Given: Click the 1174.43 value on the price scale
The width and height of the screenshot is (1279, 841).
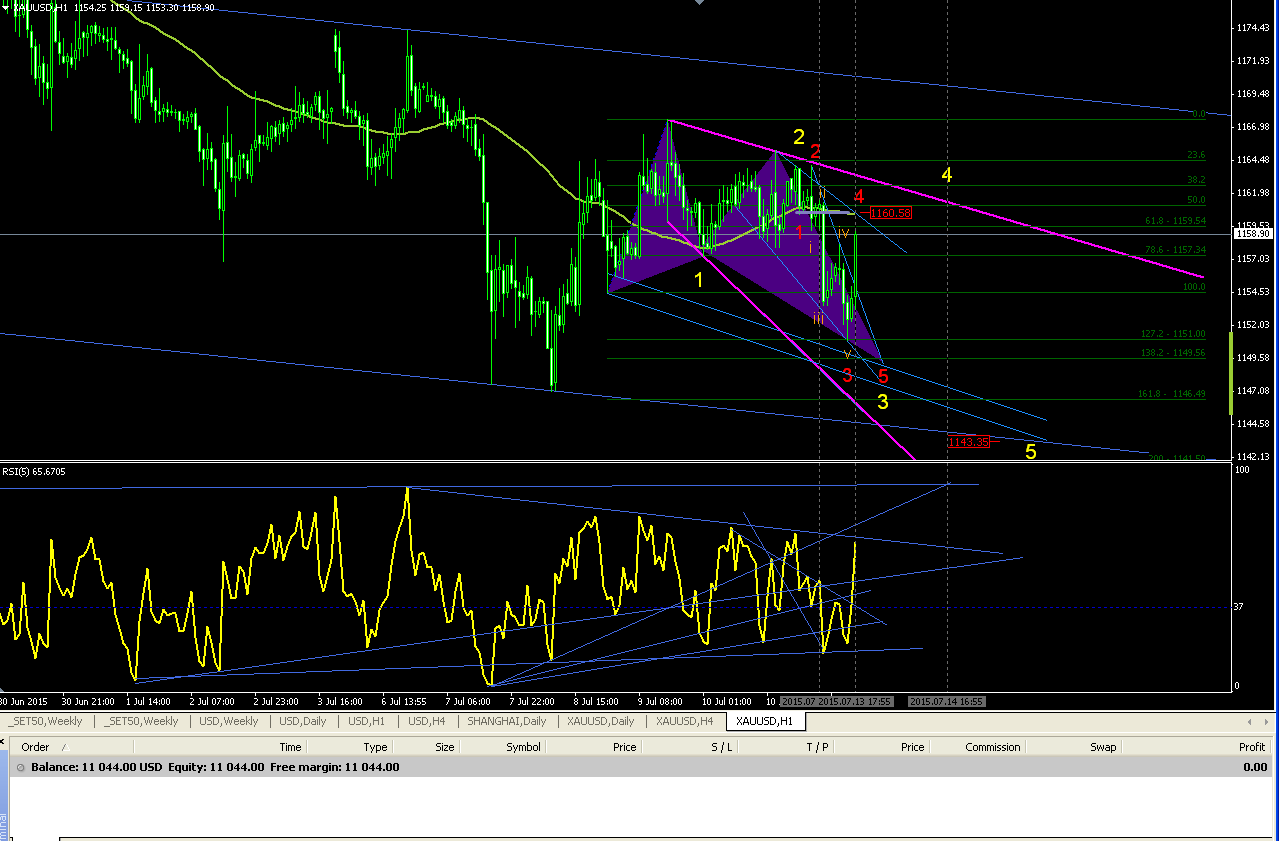Looking at the screenshot, I should [x=1254, y=28].
